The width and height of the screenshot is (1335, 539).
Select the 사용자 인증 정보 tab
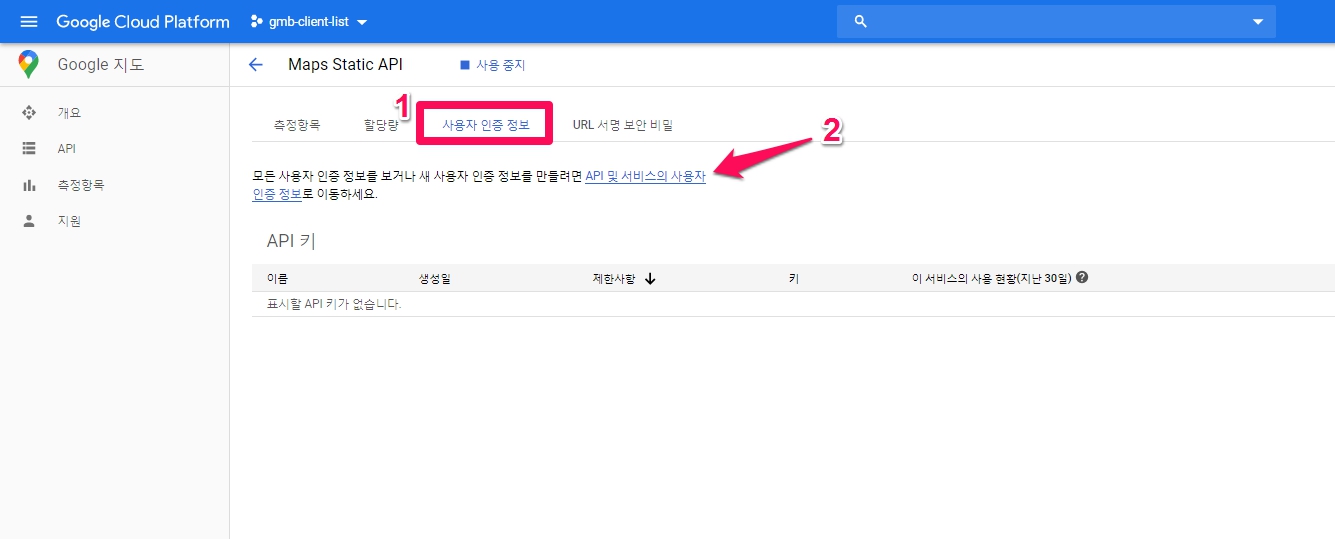(485, 125)
